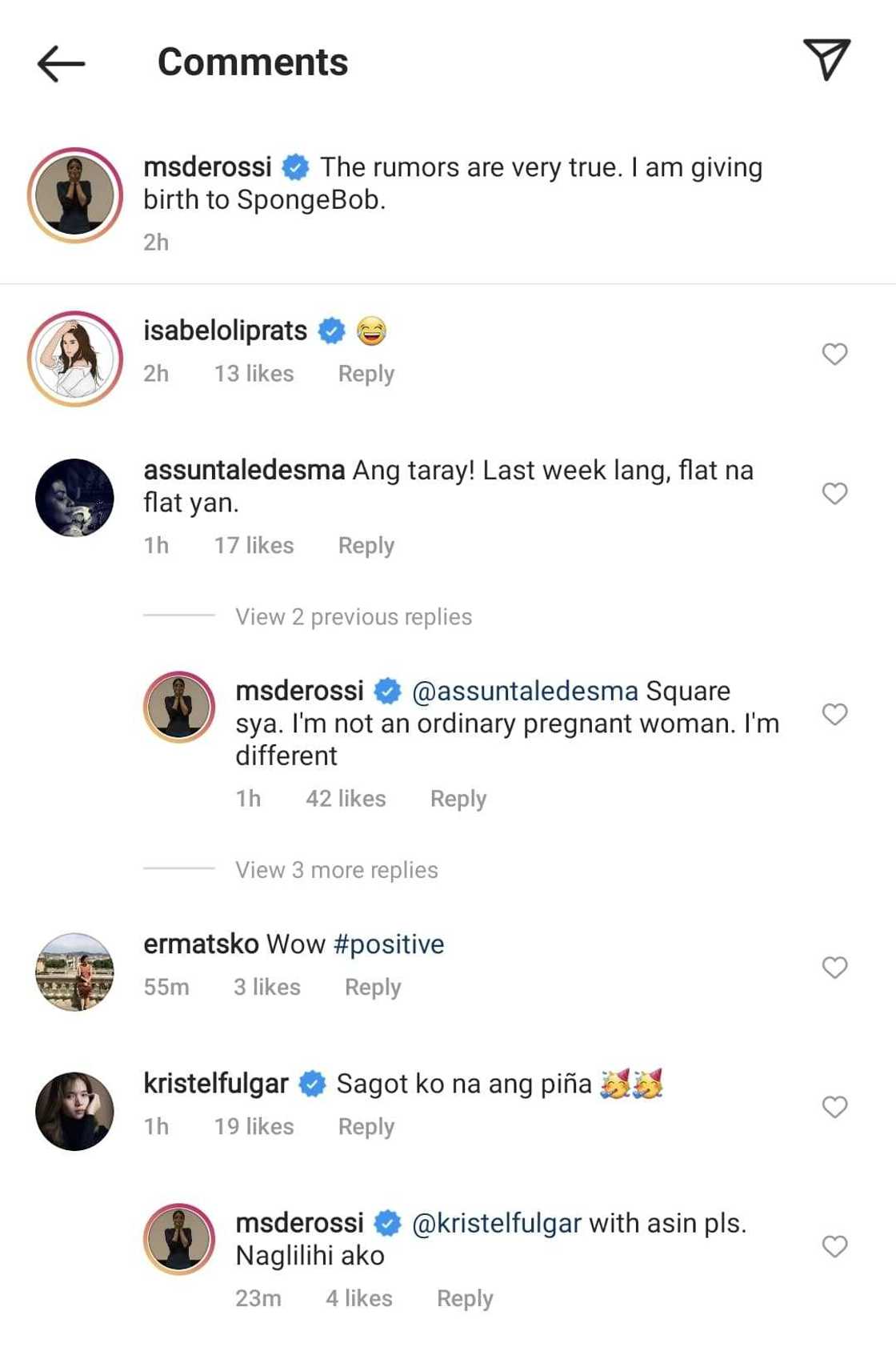View assuntaledesma's profile avatar
Viewport: 896px width, 1359px height.
[75, 498]
